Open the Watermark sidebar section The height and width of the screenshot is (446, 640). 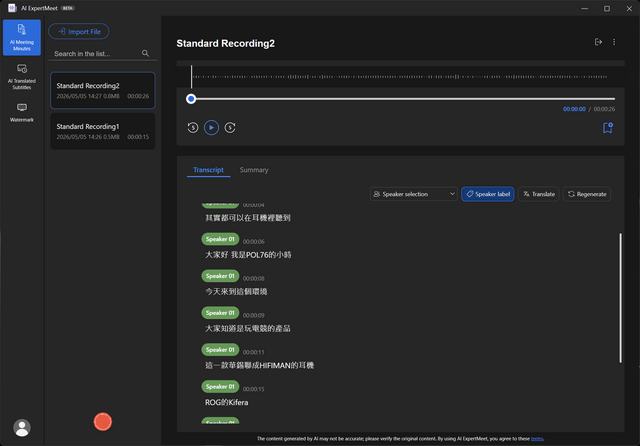coord(22,112)
